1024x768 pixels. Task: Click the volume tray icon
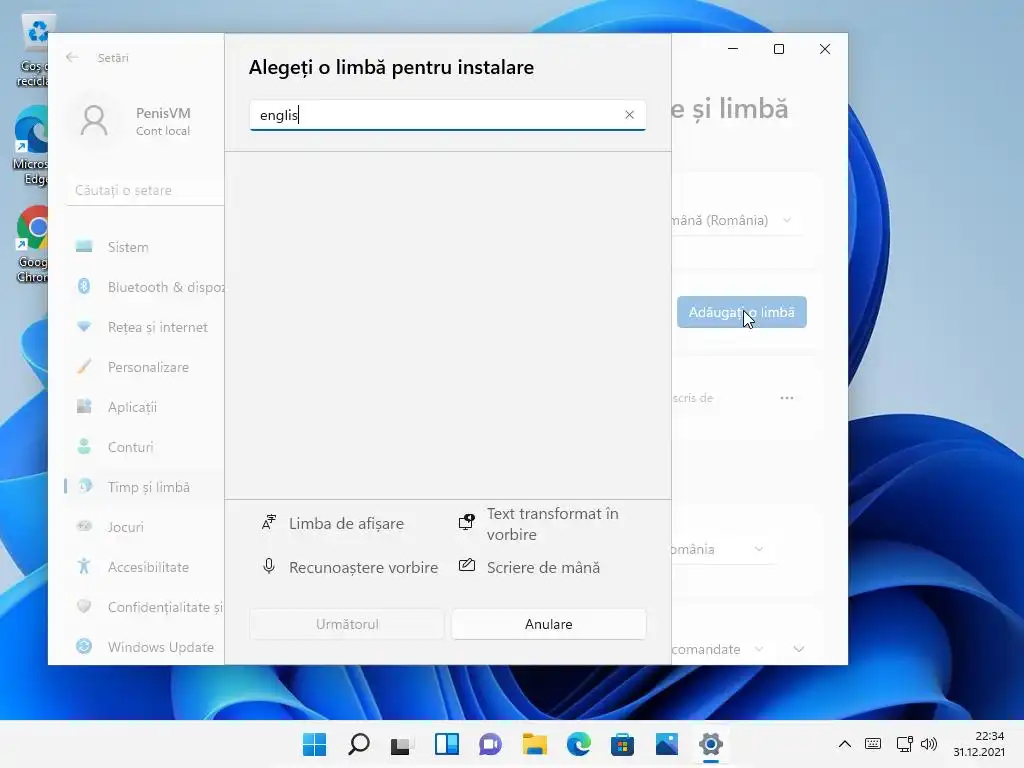pos(929,744)
